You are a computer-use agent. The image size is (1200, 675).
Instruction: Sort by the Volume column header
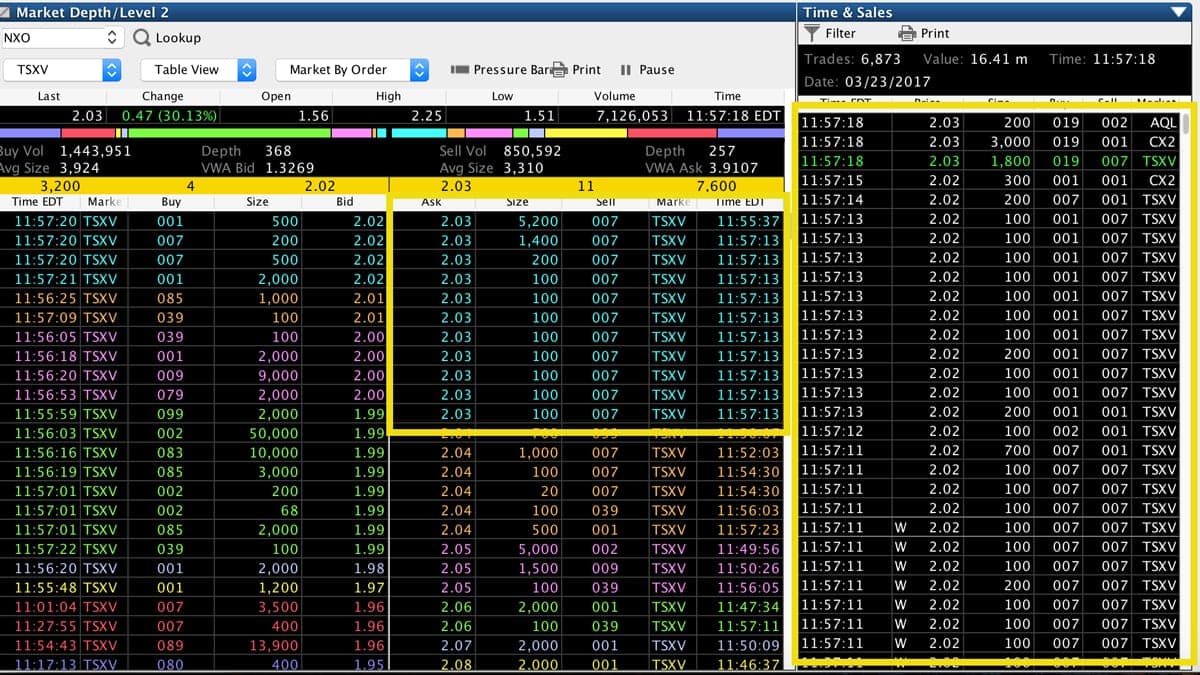click(614, 96)
